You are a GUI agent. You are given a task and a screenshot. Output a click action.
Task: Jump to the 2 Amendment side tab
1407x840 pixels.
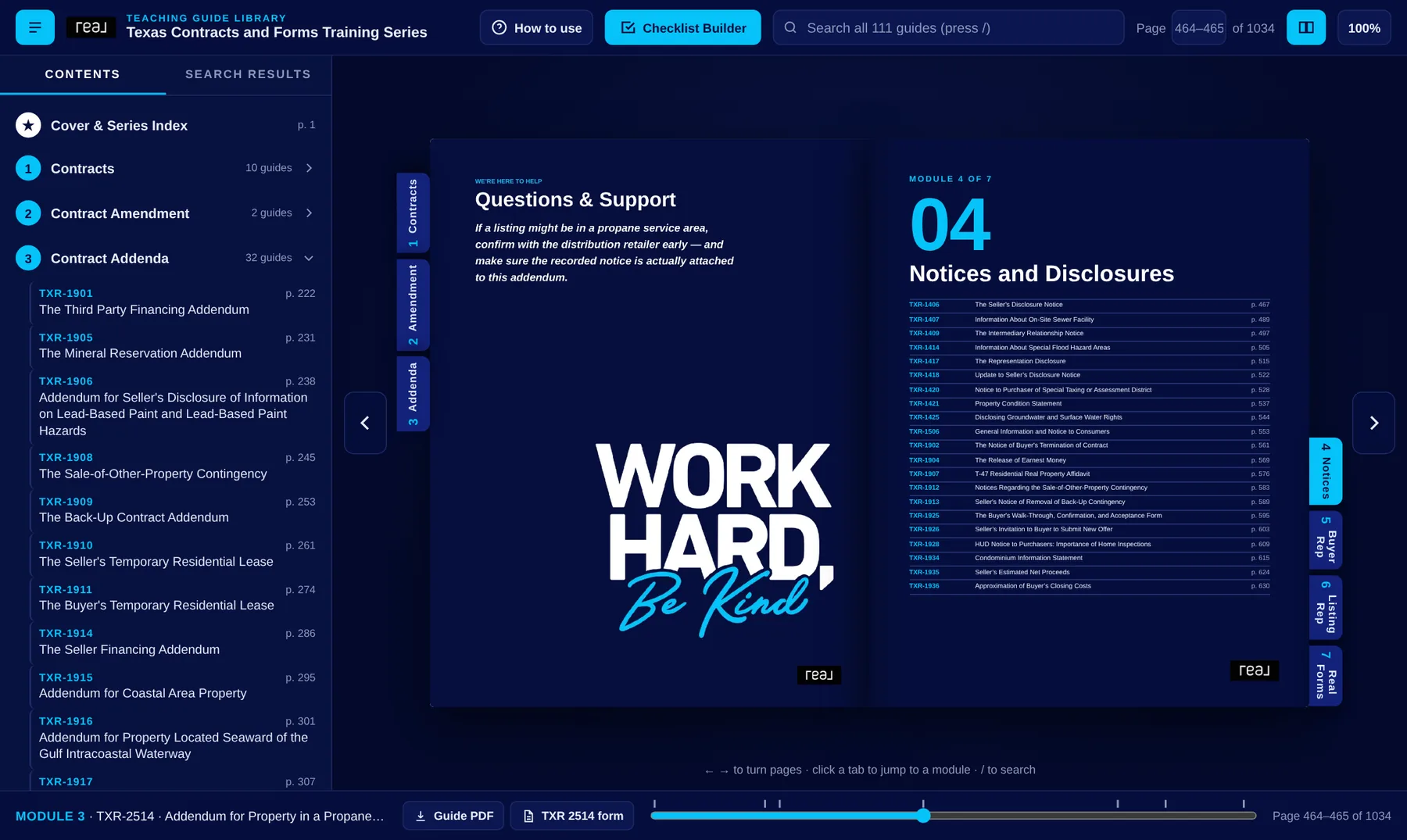pyautogui.click(x=413, y=305)
